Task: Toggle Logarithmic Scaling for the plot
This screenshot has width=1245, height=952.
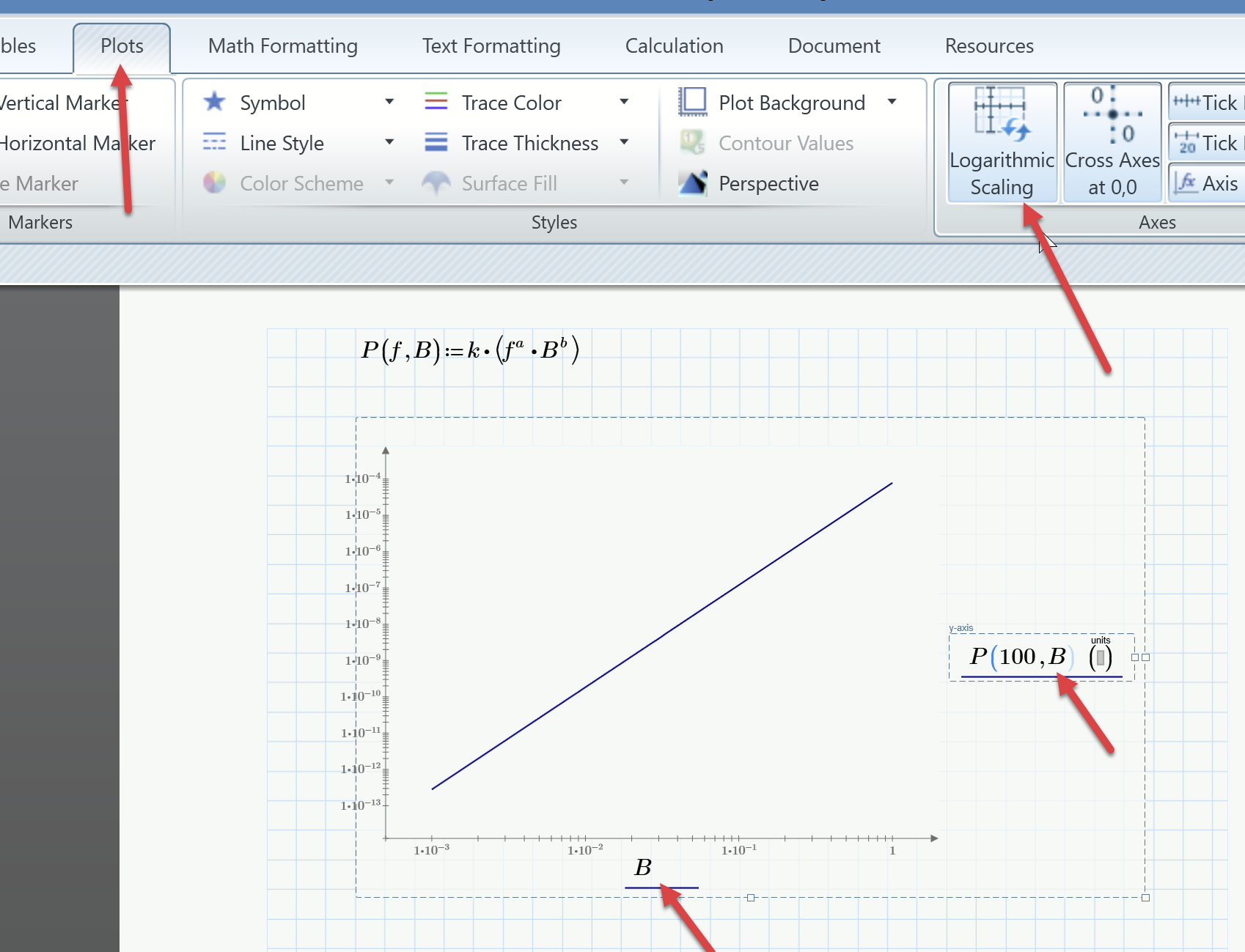Action: point(1002,141)
